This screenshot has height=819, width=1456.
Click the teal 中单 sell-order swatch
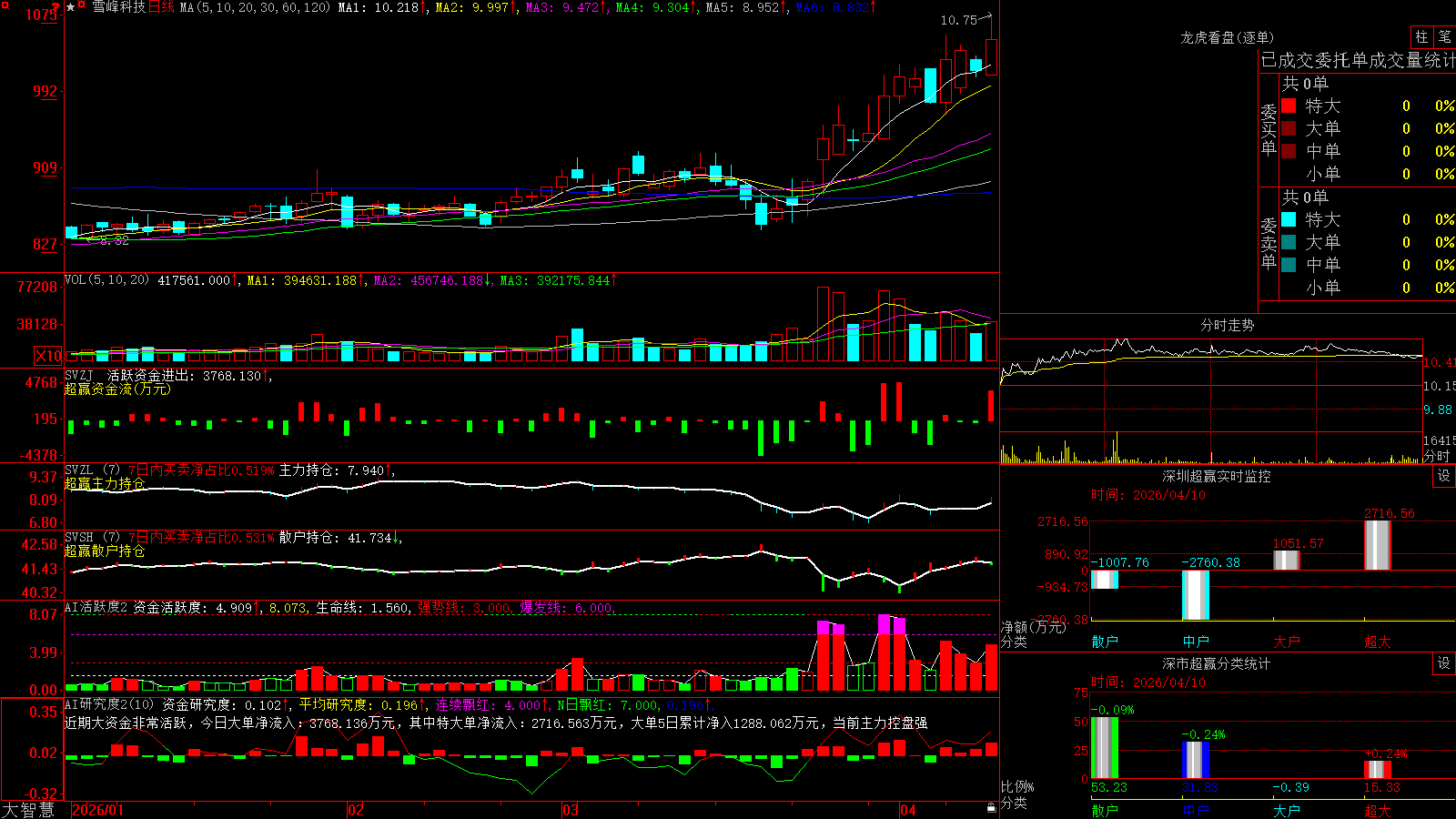click(x=1289, y=265)
